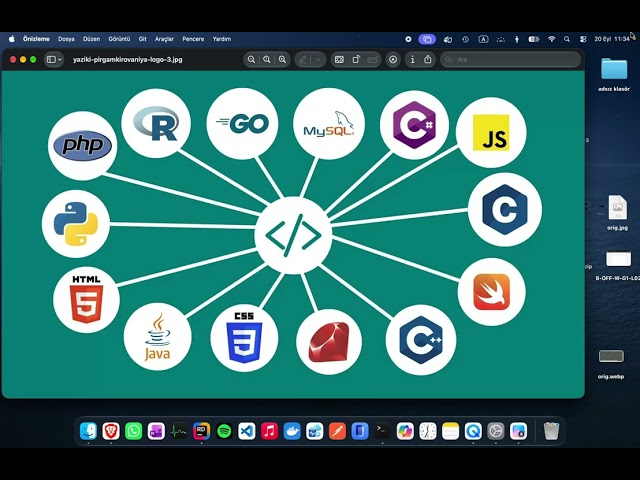
Task: Open Visual Studio Code from the Dock
Action: pos(247,431)
